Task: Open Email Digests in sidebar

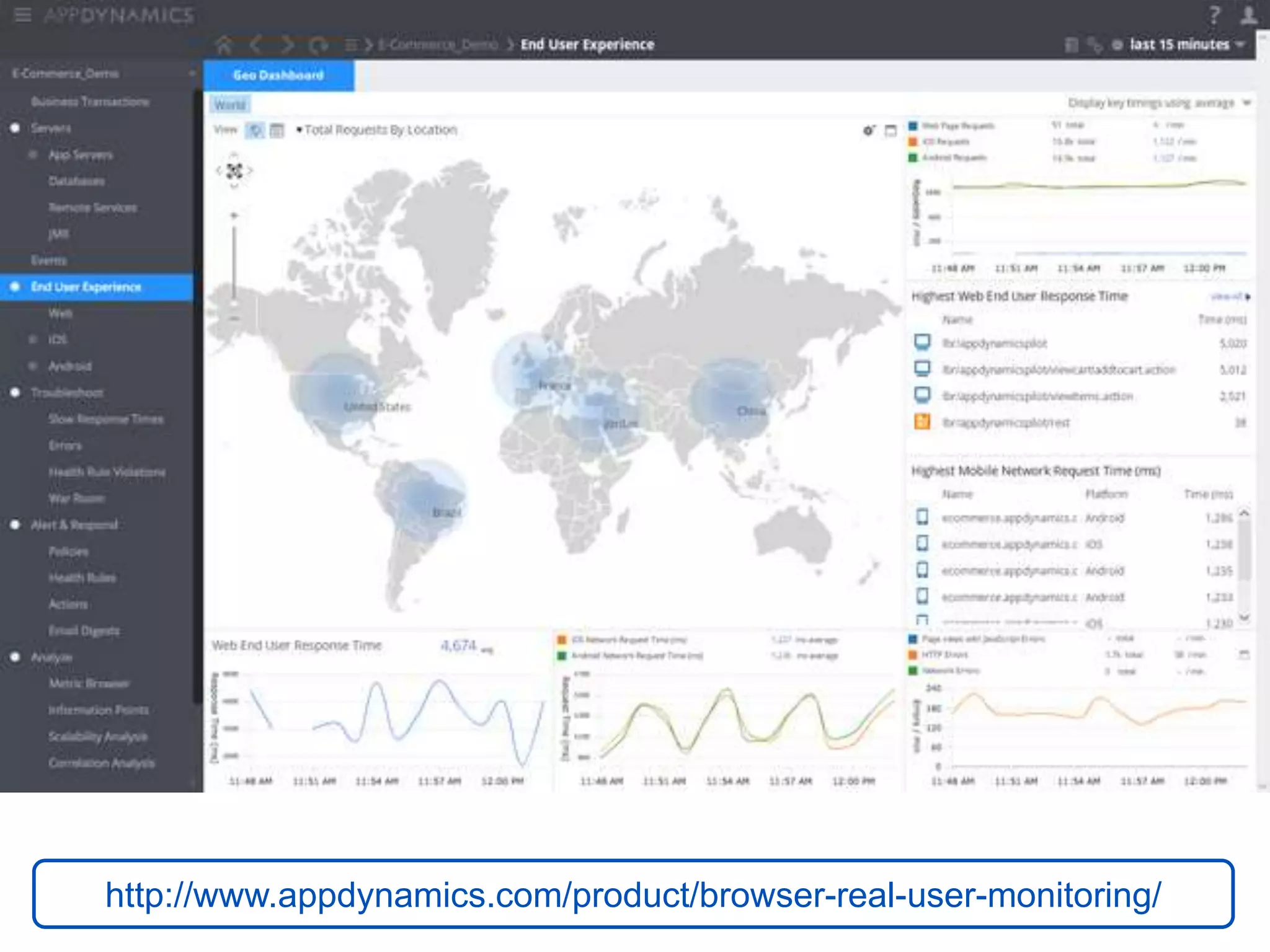Action: pyautogui.click(x=84, y=631)
